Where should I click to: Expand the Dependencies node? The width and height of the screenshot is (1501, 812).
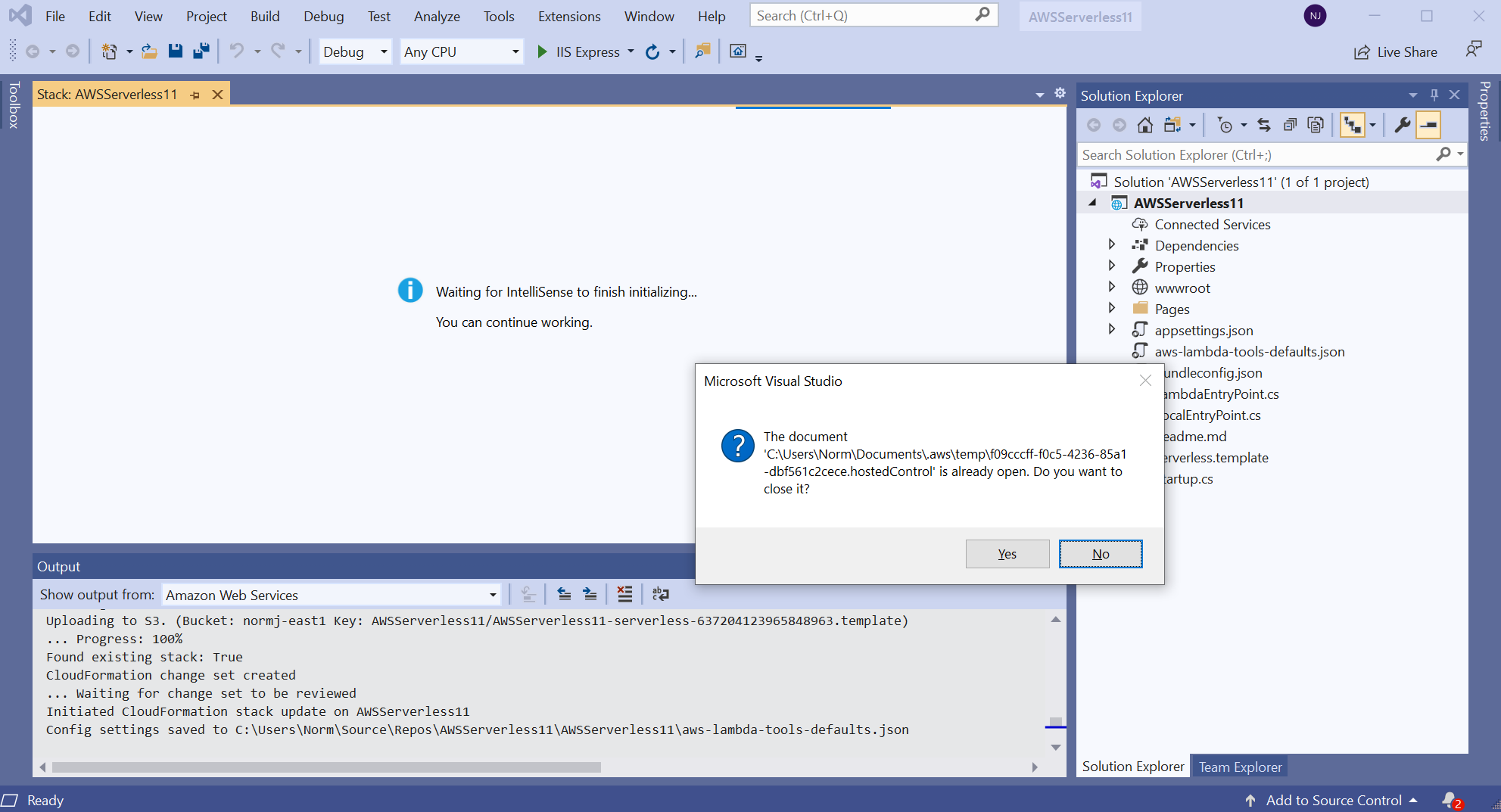coord(1112,244)
